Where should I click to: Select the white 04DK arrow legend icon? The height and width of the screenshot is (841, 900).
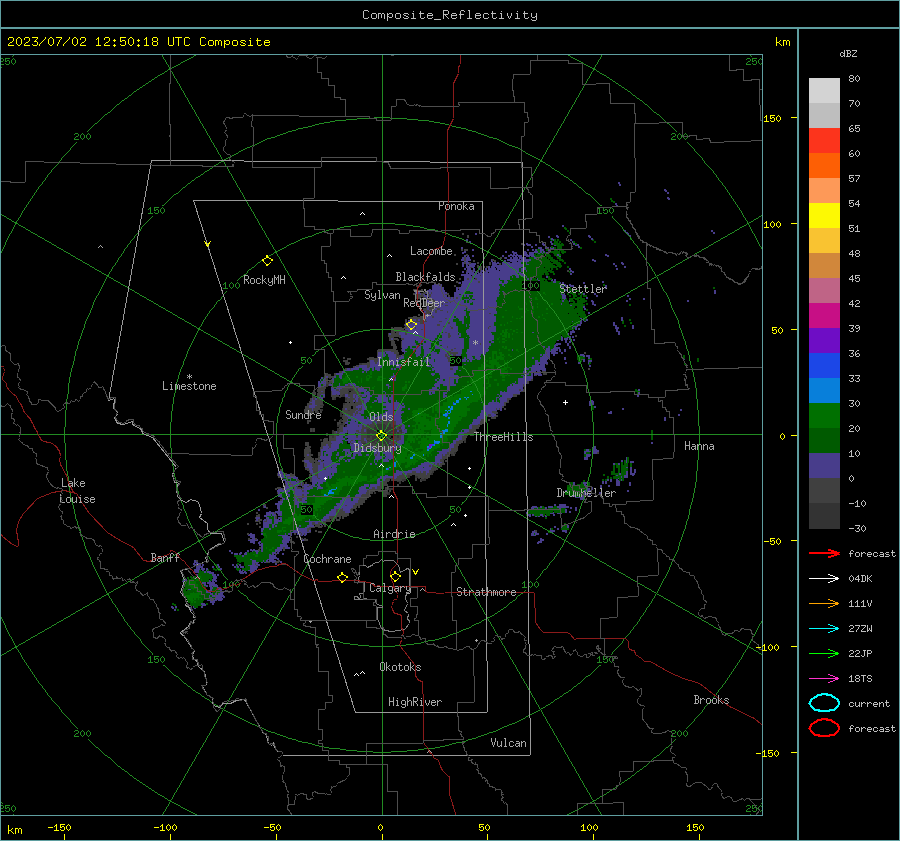coord(824,578)
